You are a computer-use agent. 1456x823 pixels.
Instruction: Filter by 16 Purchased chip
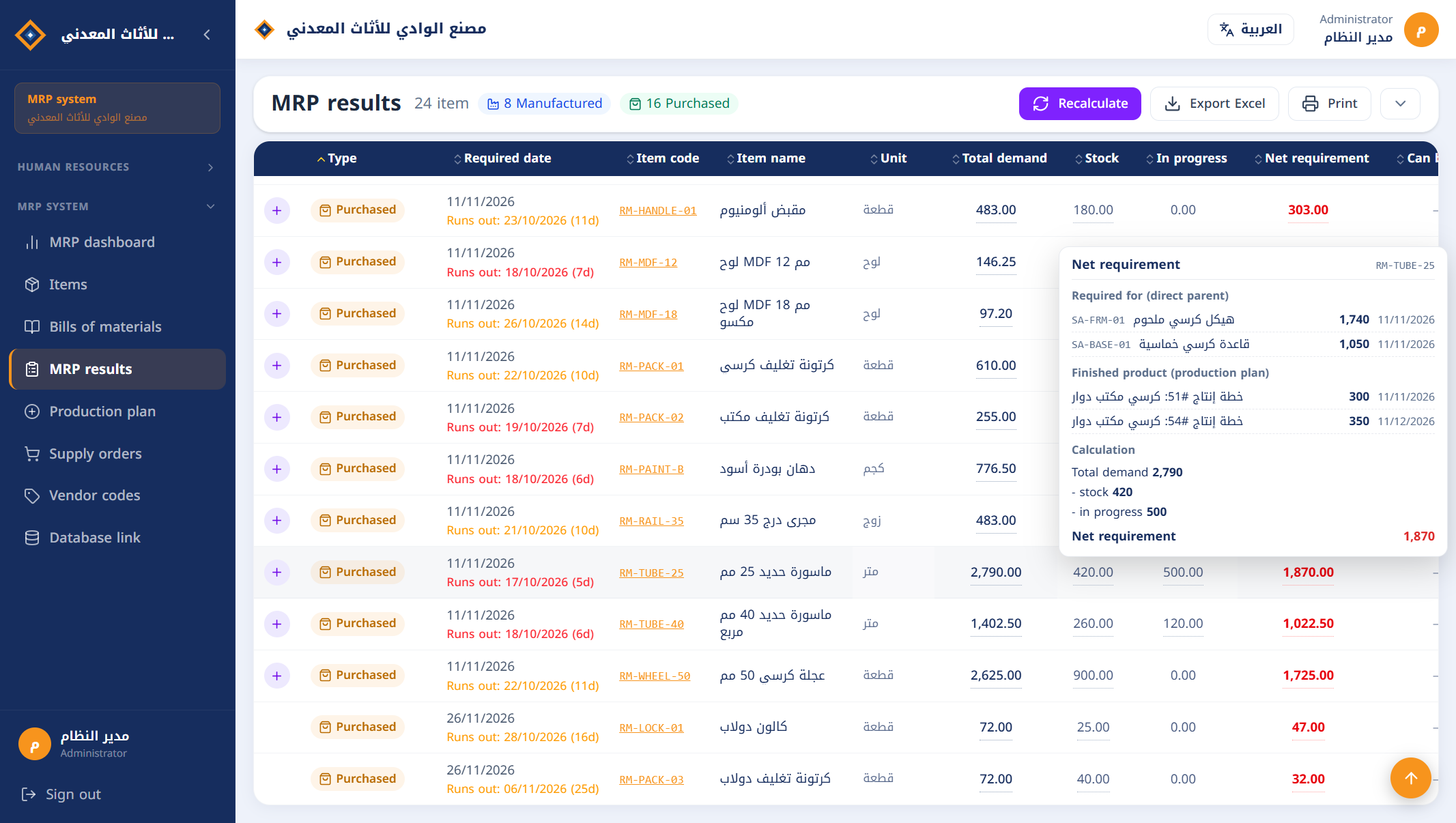[679, 104]
